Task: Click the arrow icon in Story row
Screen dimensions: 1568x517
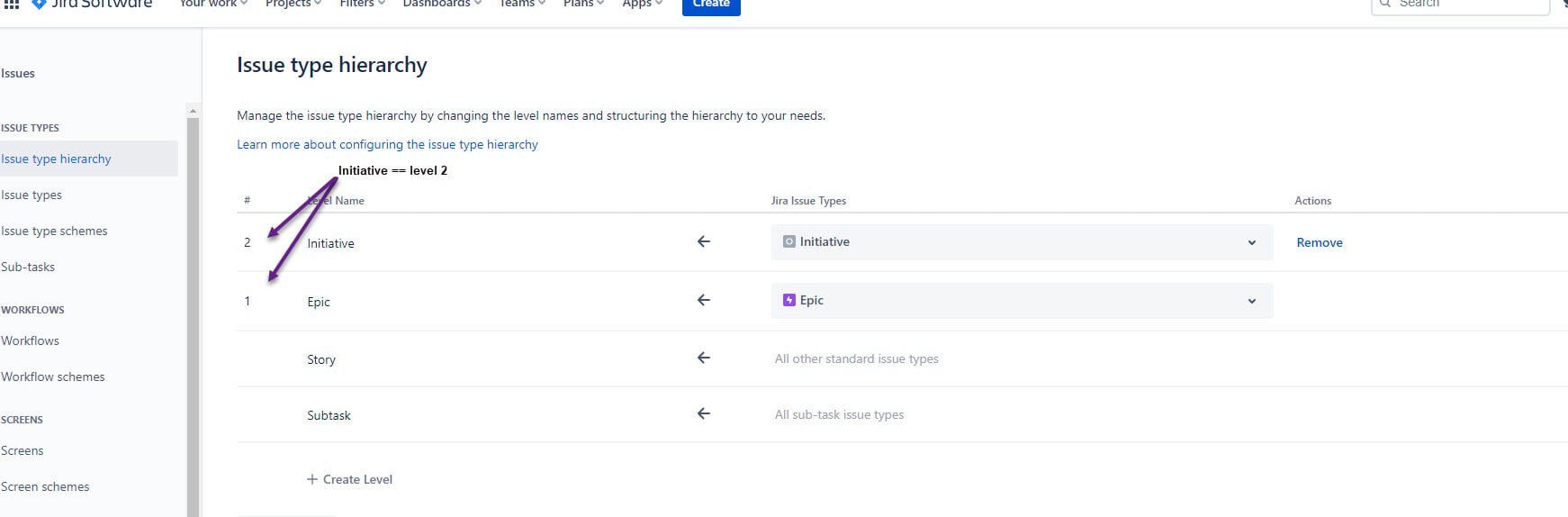Action: click(x=704, y=358)
